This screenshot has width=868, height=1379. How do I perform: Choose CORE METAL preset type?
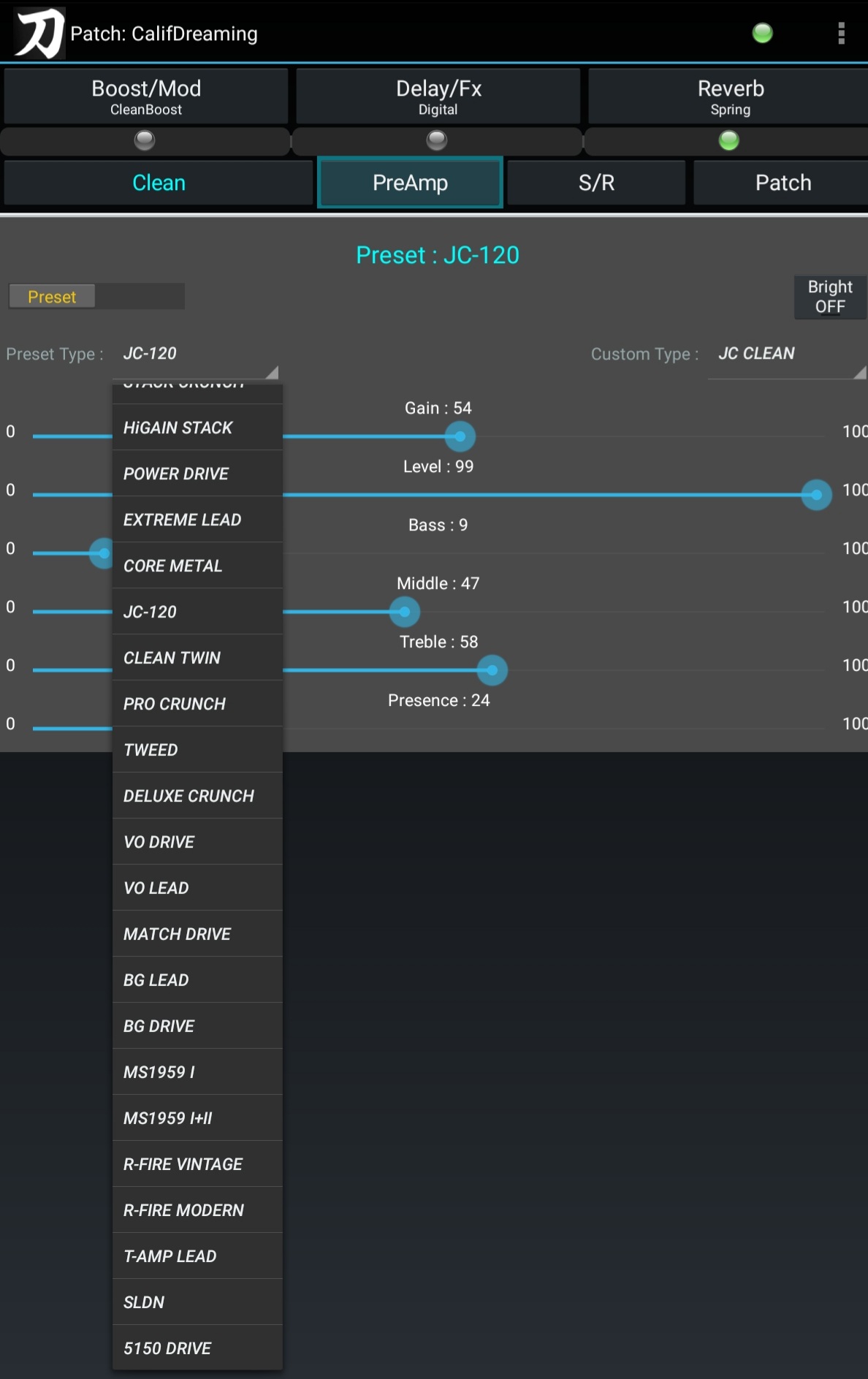(x=197, y=566)
